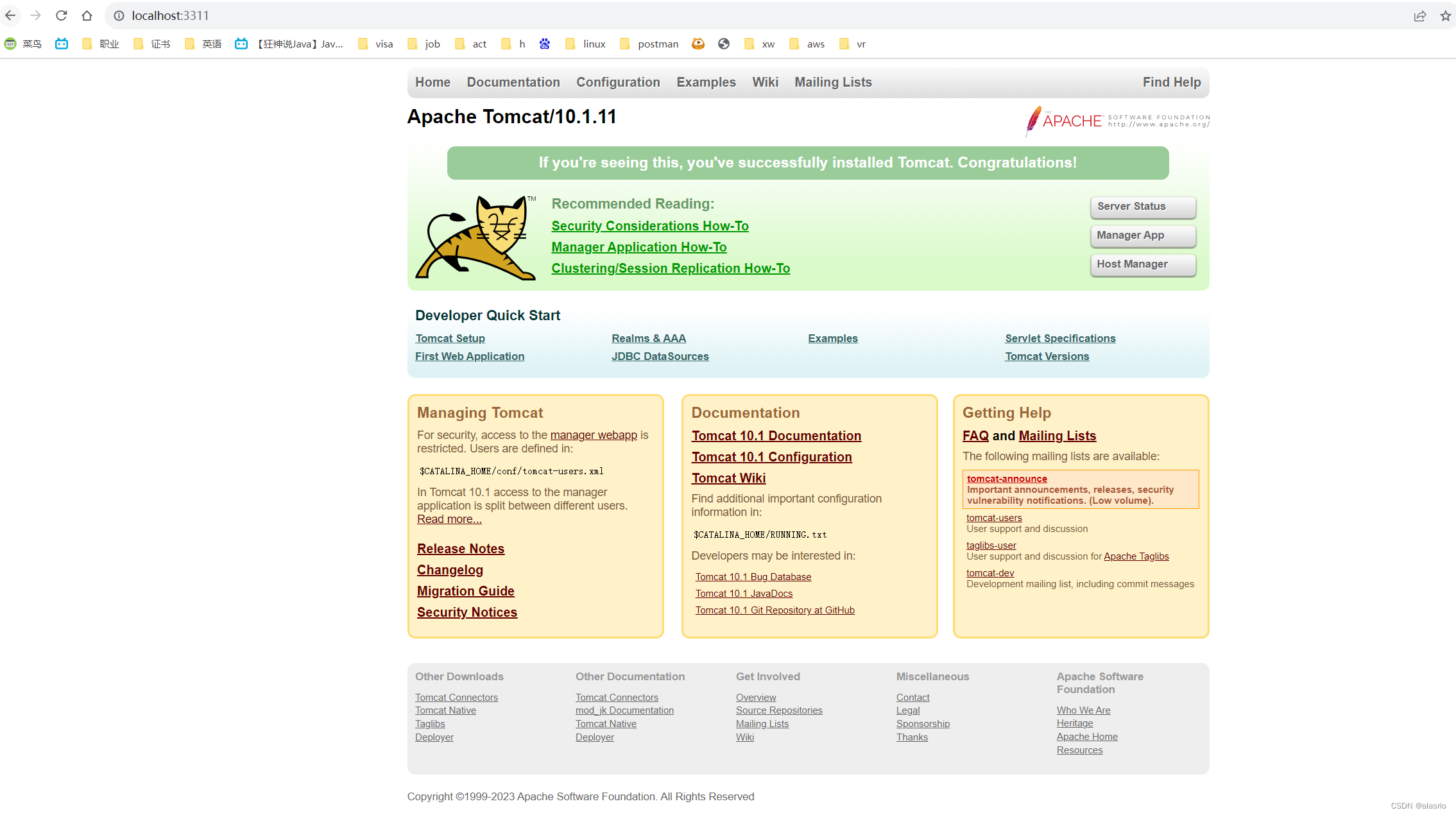Open the Documentation navigation item
Image resolution: width=1456 pixels, height=815 pixels.
point(513,82)
